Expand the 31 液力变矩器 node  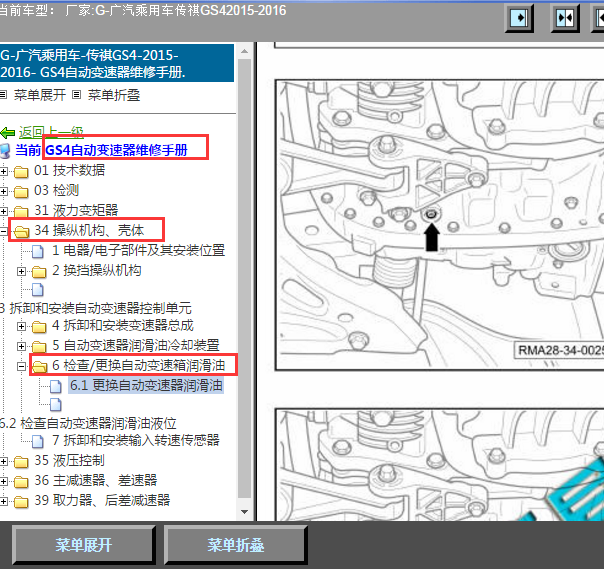3,211
